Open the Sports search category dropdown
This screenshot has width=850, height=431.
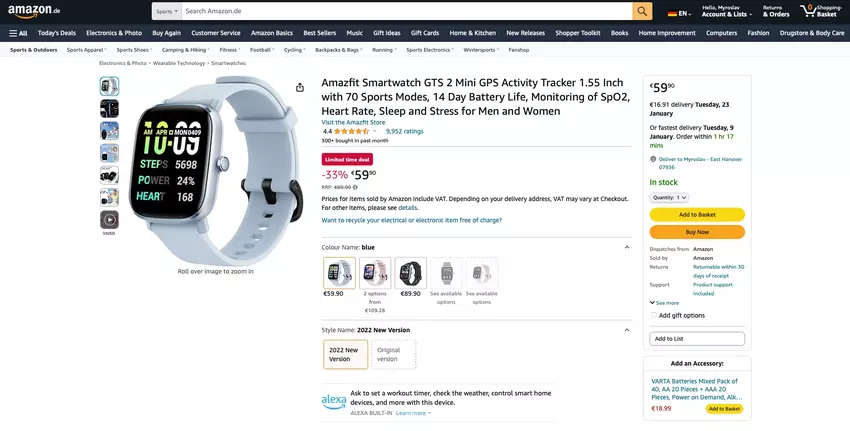pos(167,11)
